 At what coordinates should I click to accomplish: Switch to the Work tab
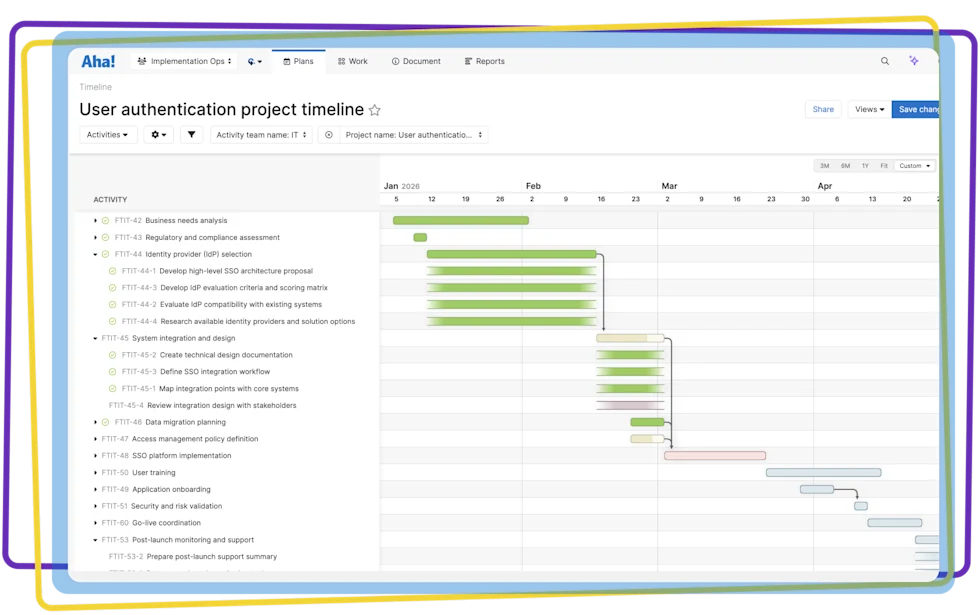pos(352,60)
